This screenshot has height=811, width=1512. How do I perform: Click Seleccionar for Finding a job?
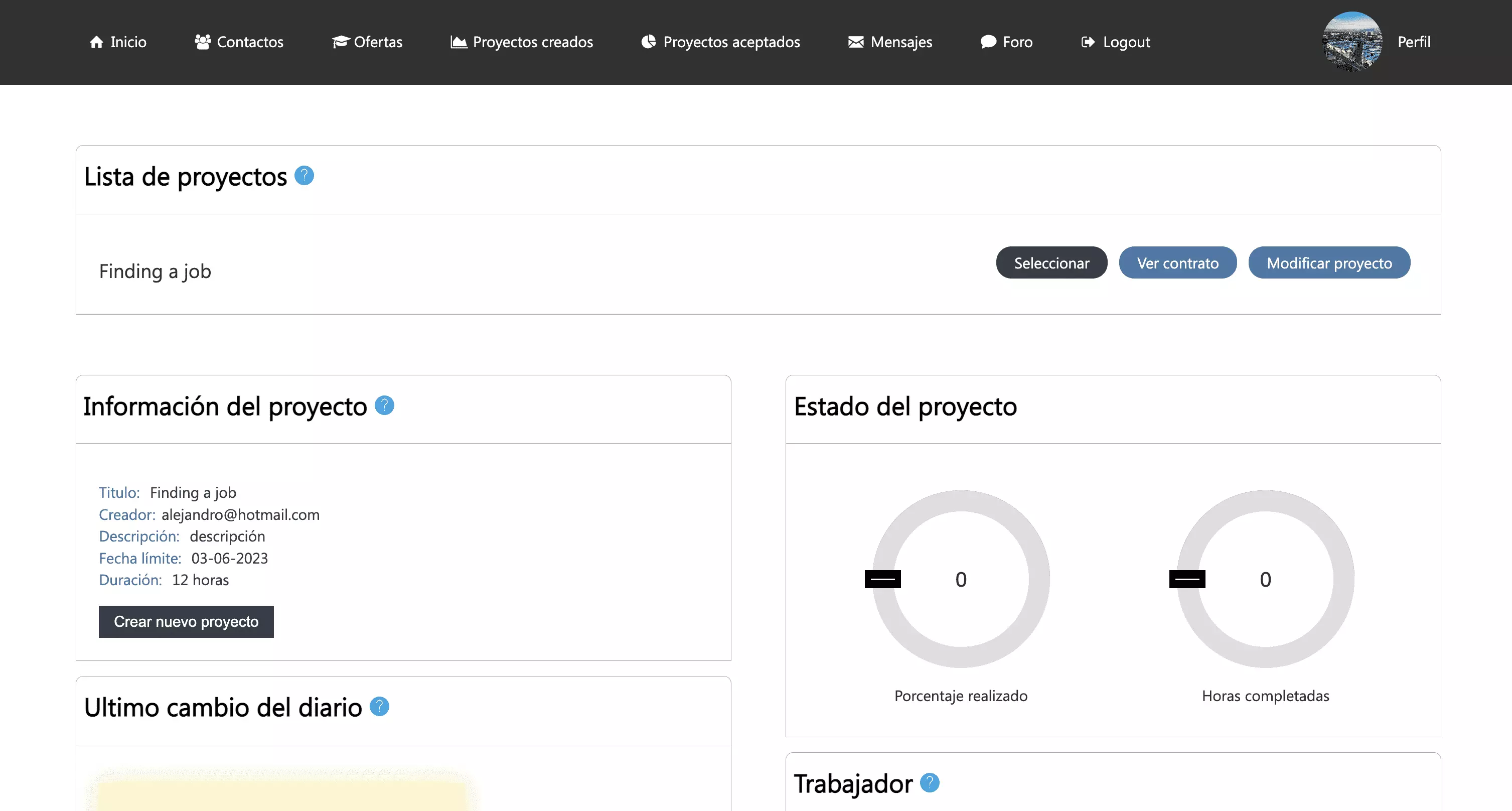pos(1052,262)
